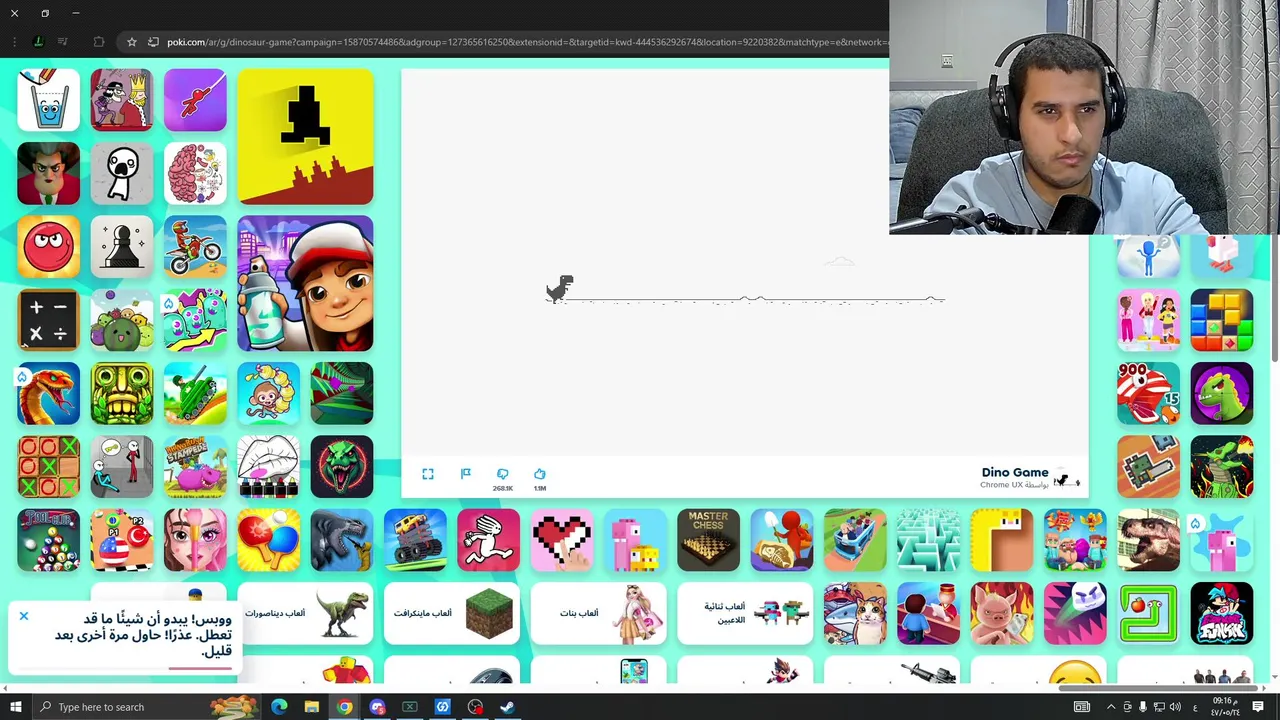
Task: Open the tic-tac-toe game icon
Action: [48, 467]
